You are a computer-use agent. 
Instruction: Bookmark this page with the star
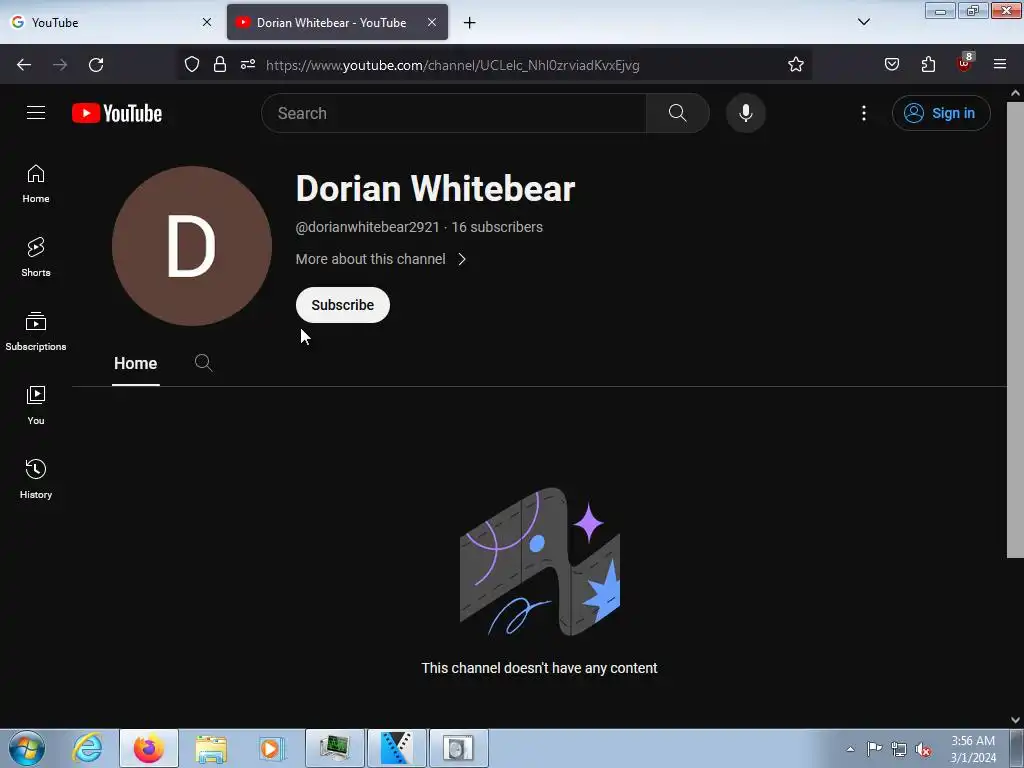[795, 65]
